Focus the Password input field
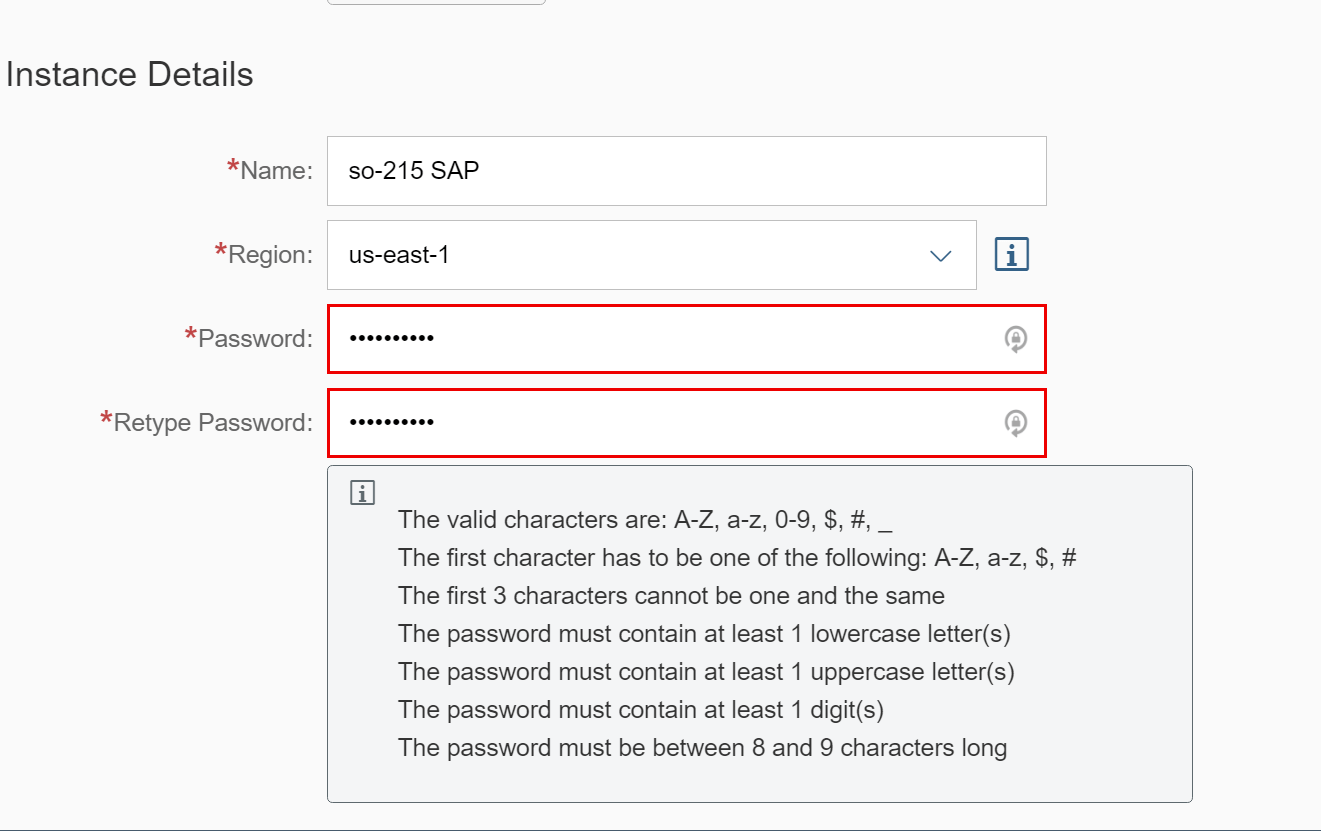The image size is (1321, 831). [x=660, y=339]
